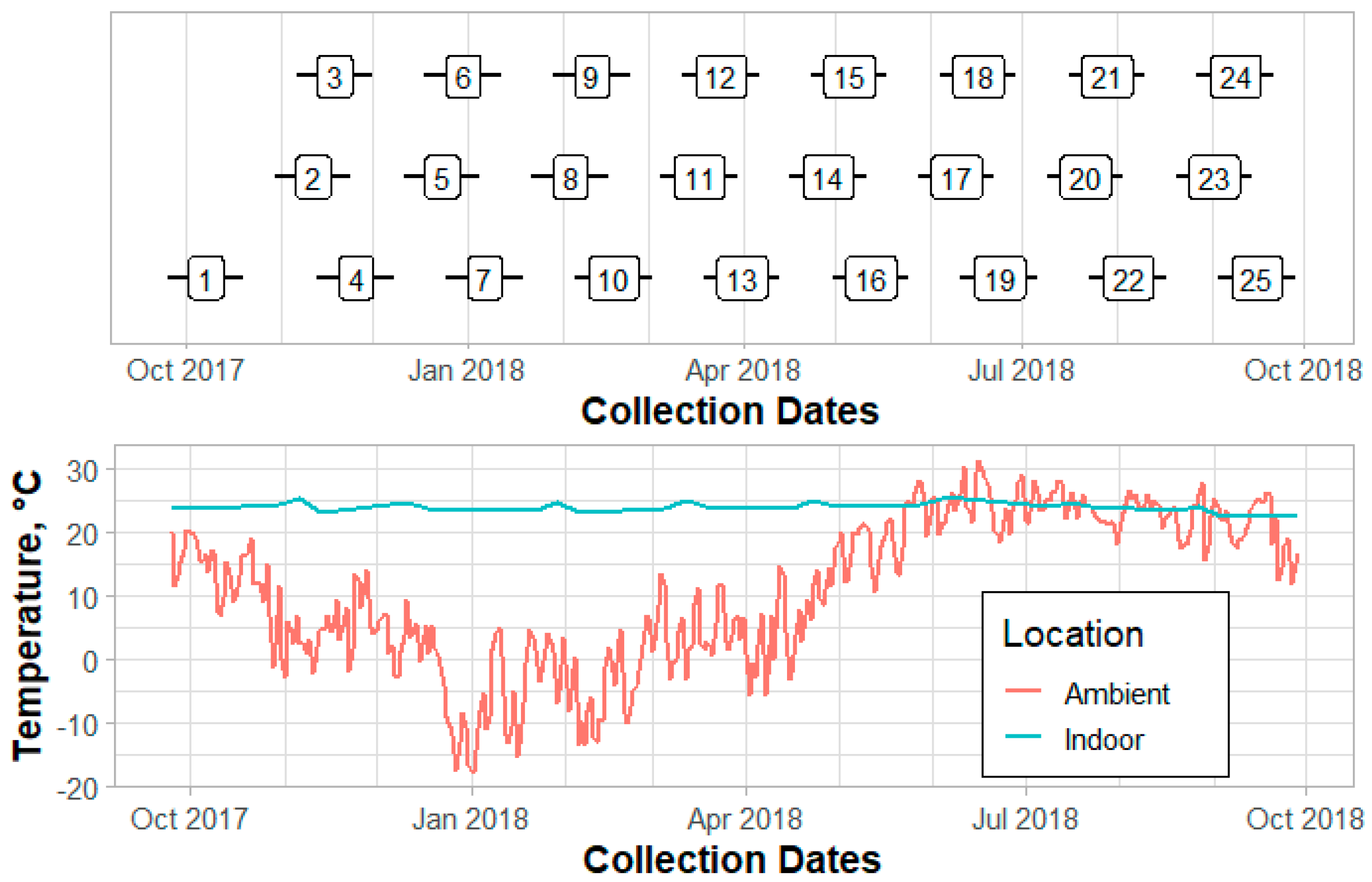This screenshot has width=1372, height=882.
Task: Pick collection marker 18
Action: [x=978, y=77]
